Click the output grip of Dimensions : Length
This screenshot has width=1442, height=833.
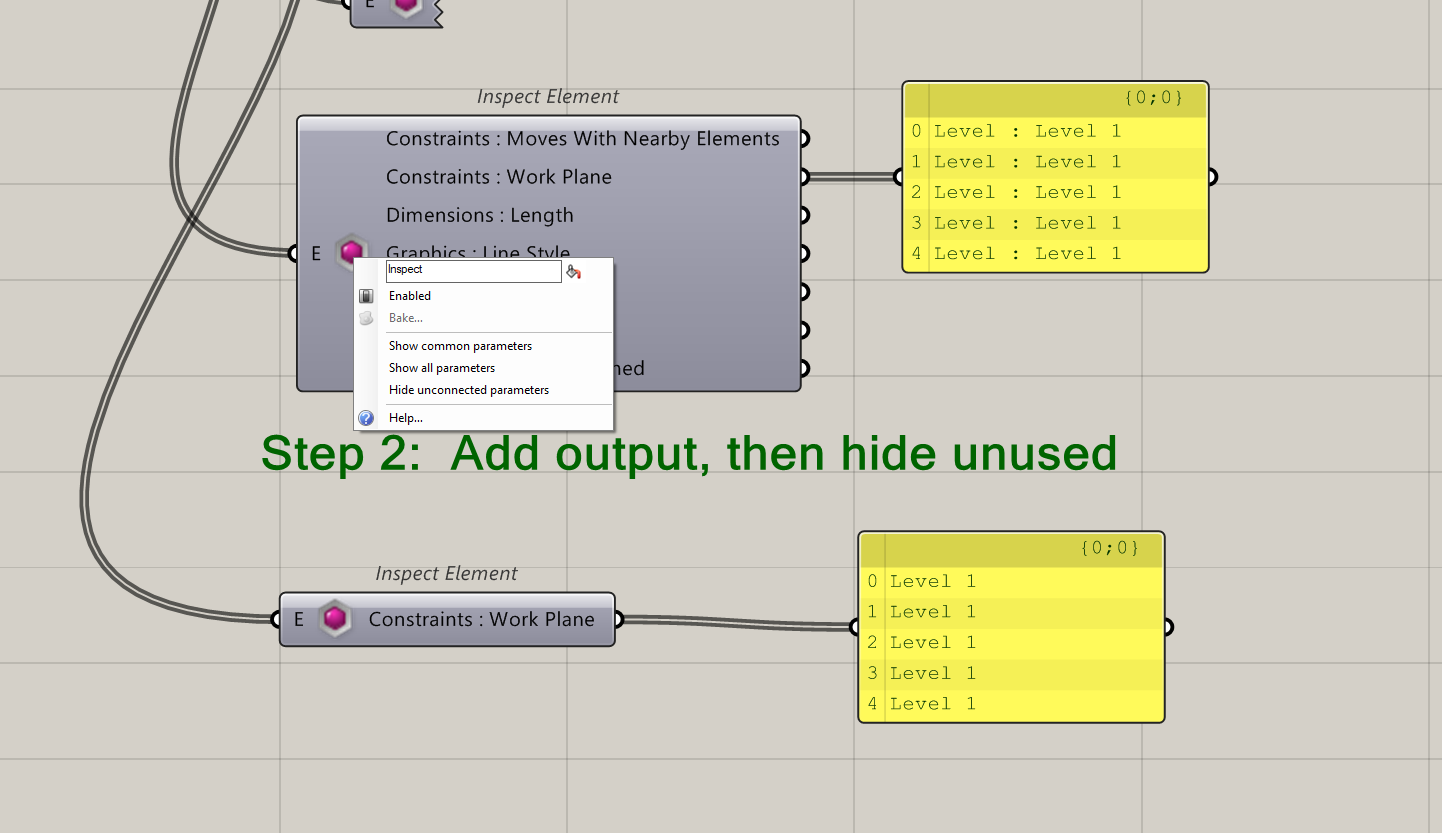(x=803, y=214)
